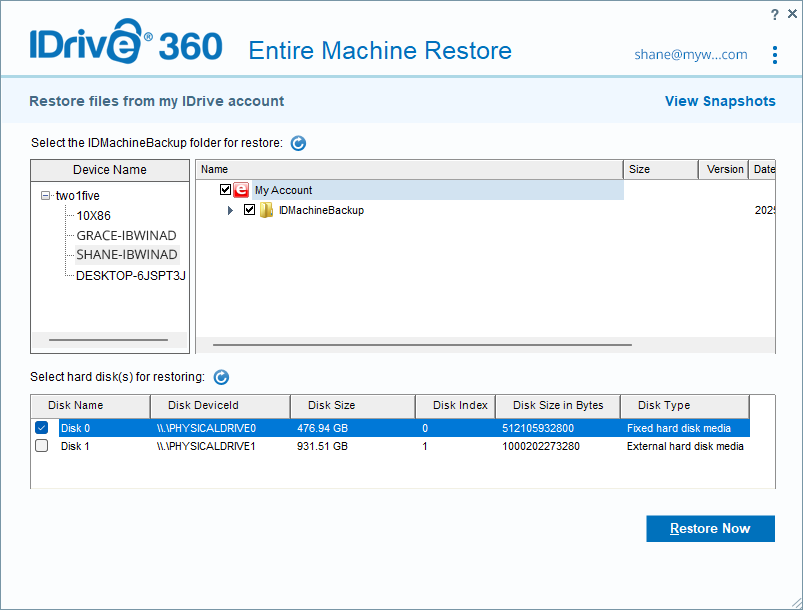
Task: Click the horizontal scrollbar under the file list
Action: [x=422, y=345]
